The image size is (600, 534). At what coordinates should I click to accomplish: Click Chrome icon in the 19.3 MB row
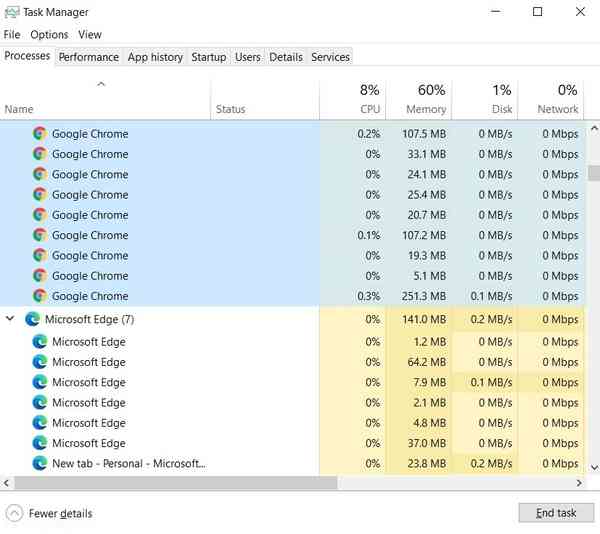point(40,256)
